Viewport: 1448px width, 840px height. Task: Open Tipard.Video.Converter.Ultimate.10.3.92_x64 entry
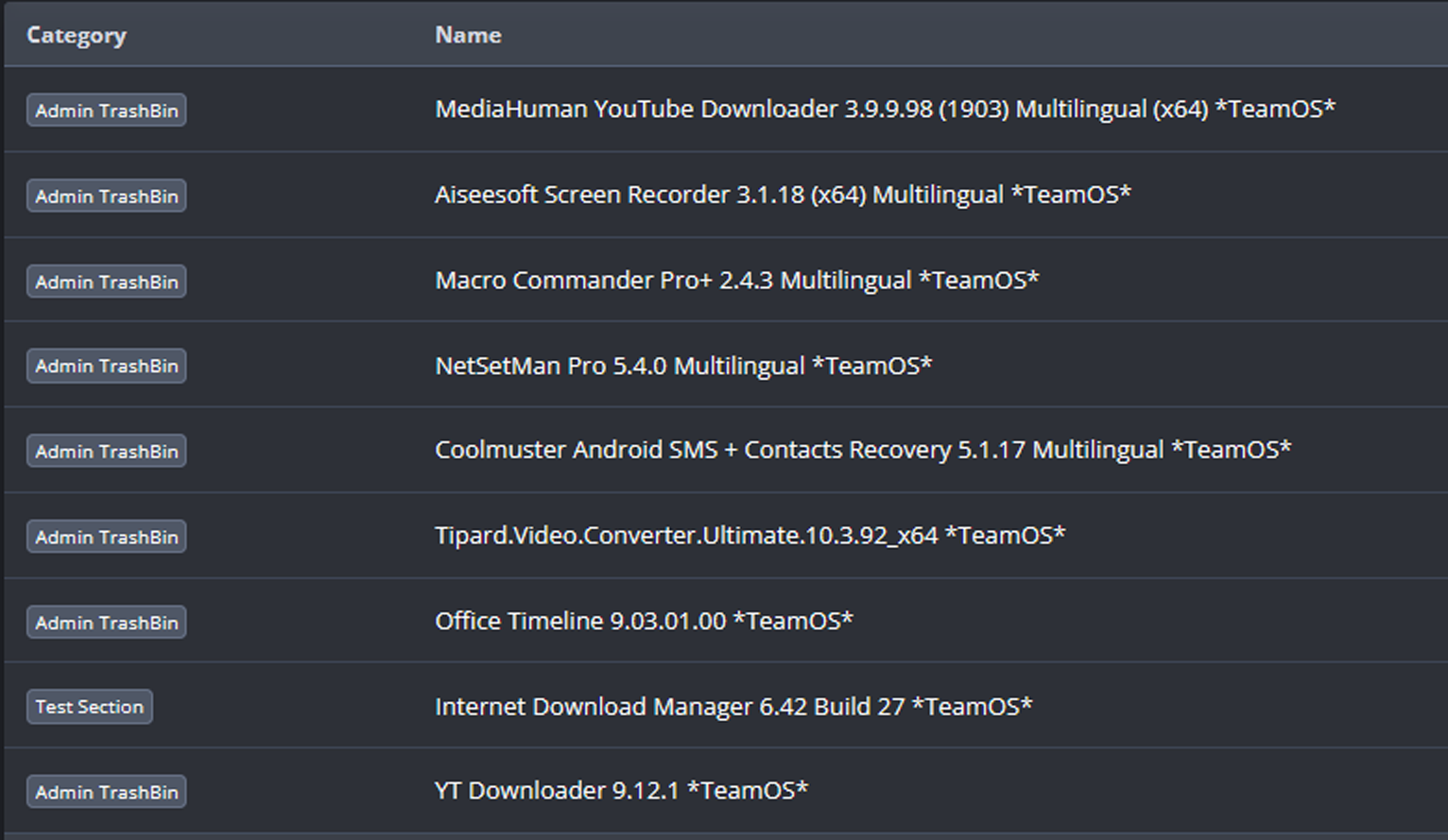point(750,536)
